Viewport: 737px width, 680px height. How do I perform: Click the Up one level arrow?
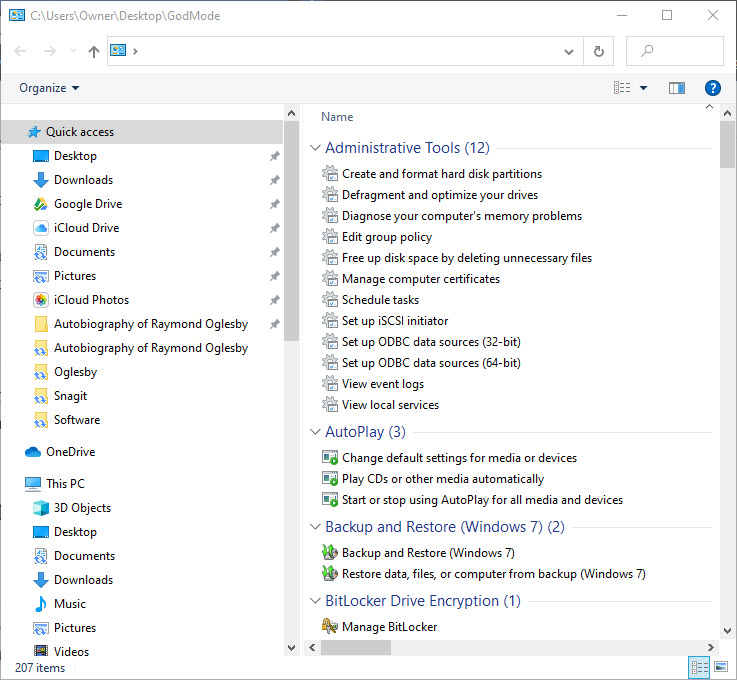click(94, 51)
